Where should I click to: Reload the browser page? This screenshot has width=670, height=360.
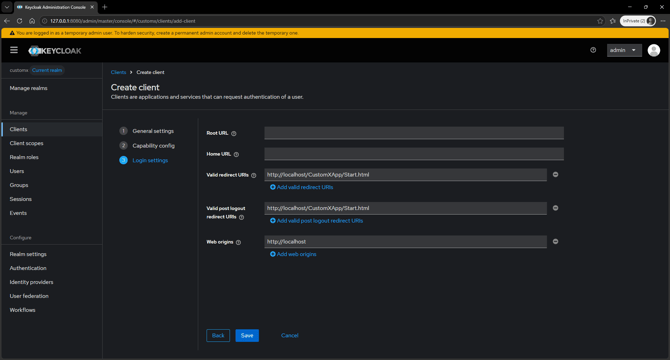19,21
